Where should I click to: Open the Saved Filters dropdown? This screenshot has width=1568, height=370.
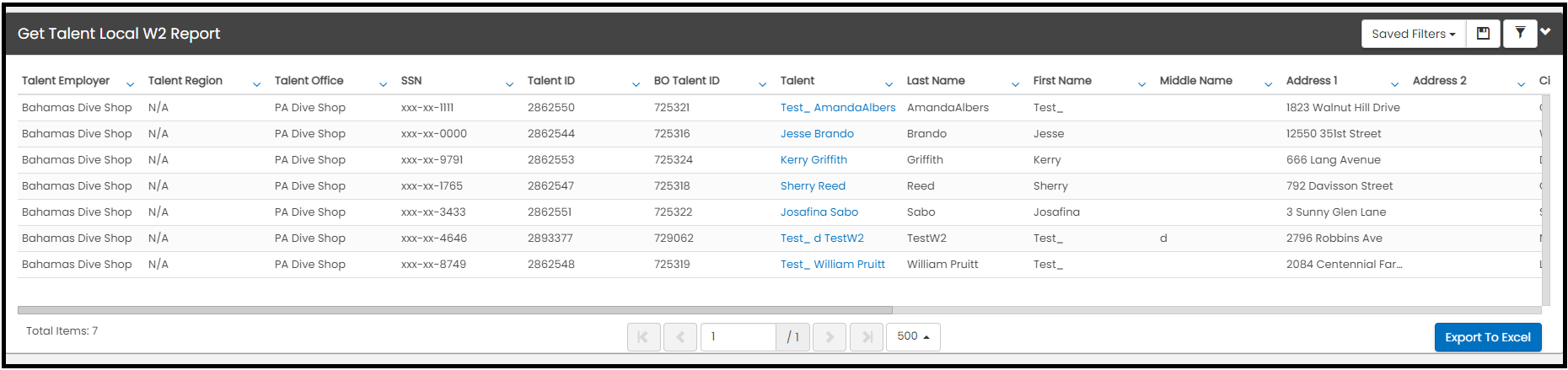coord(1414,34)
